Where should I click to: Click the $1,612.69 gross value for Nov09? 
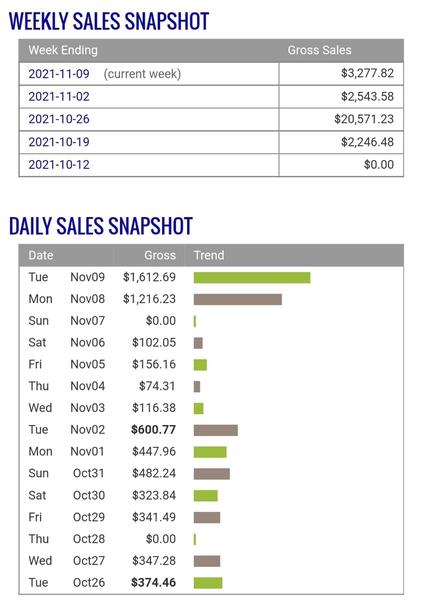(x=149, y=277)
